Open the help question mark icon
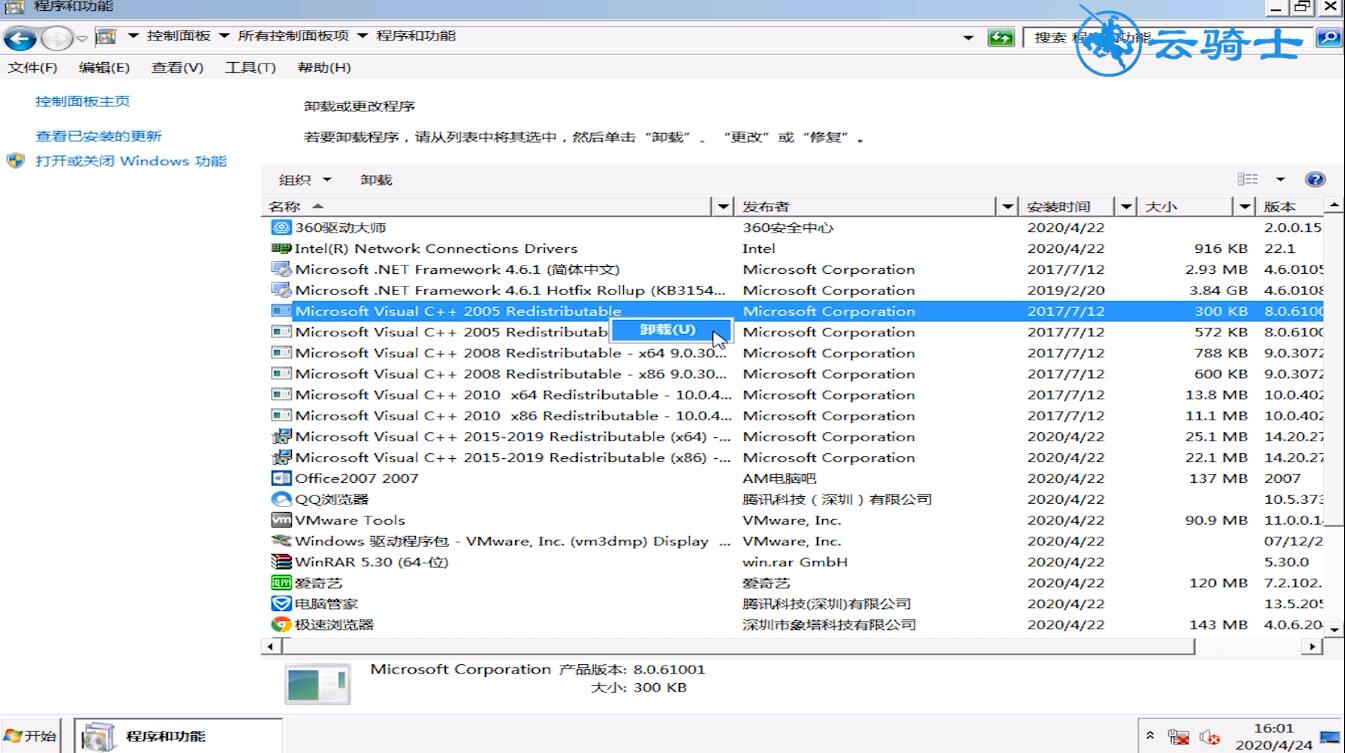This screenshot has width=1345, height=753. pos(1316,180)
